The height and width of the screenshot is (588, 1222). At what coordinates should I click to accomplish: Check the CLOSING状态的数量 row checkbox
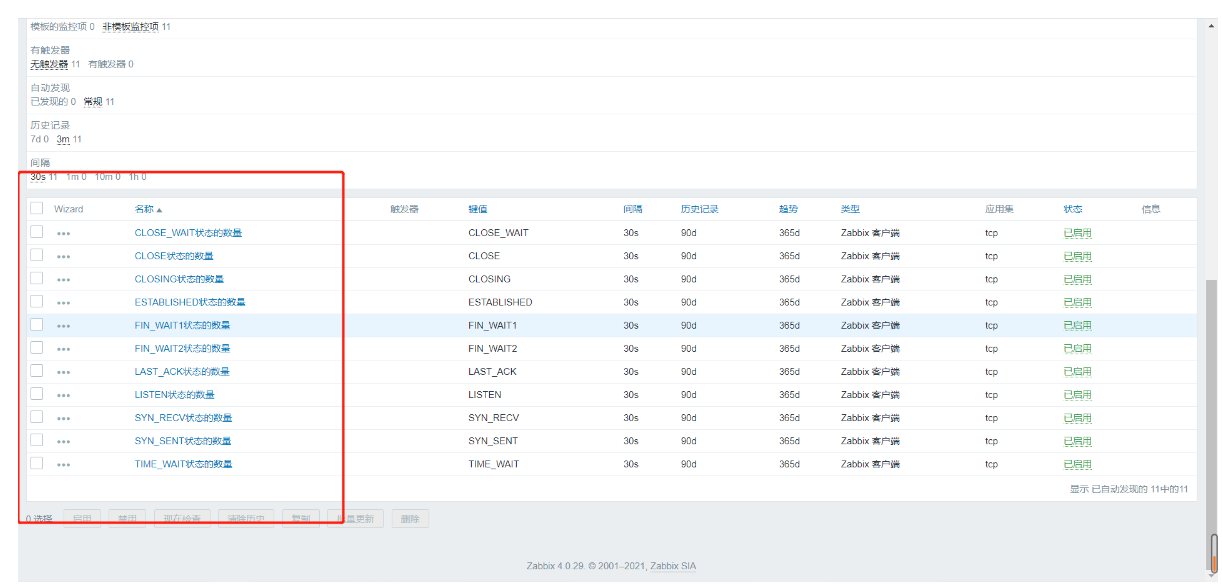(37, 278)
